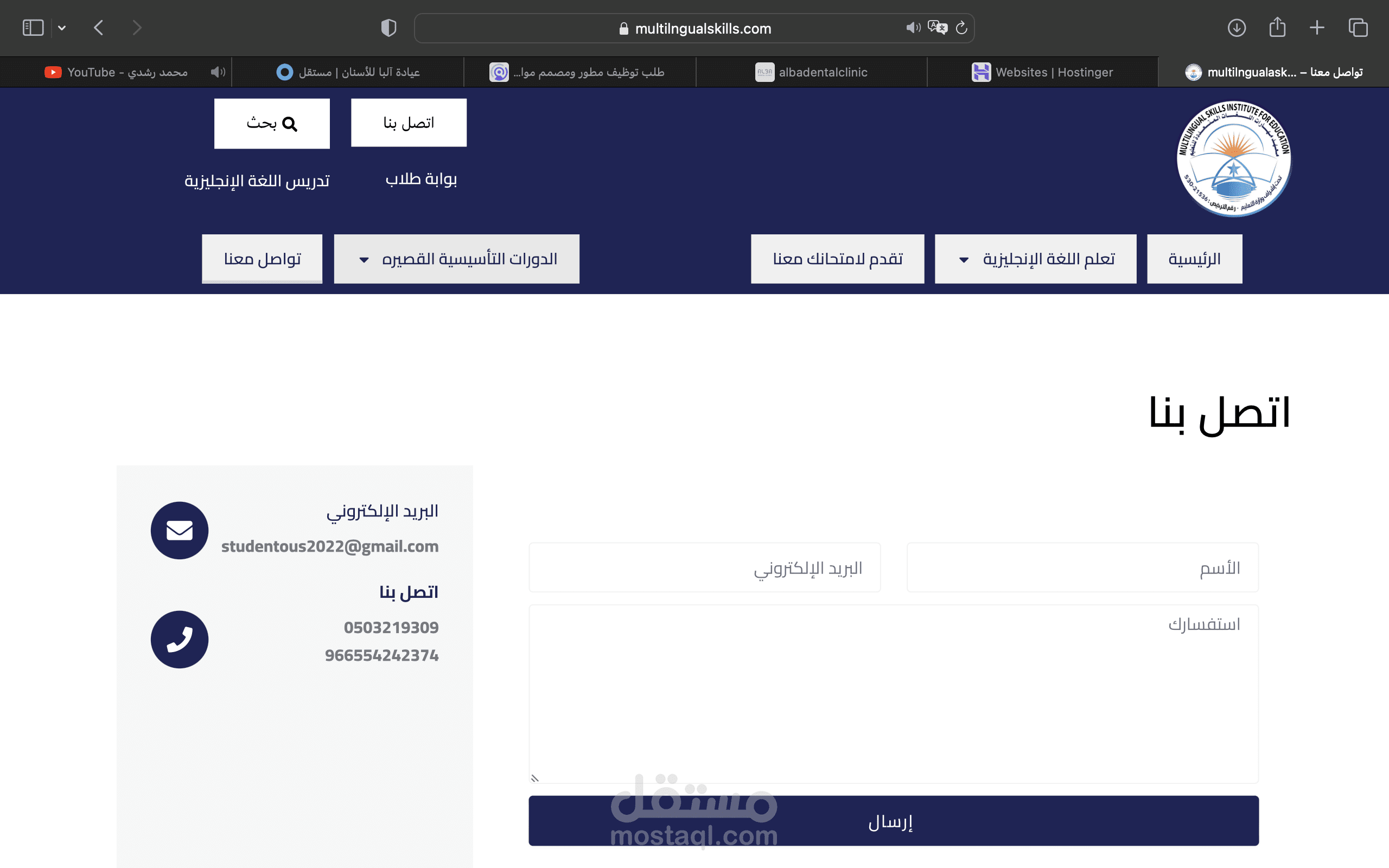Viewport: 1389px width, 868px height.
Task: Mute the YouTube tab speaker icon
Action: 218,72
